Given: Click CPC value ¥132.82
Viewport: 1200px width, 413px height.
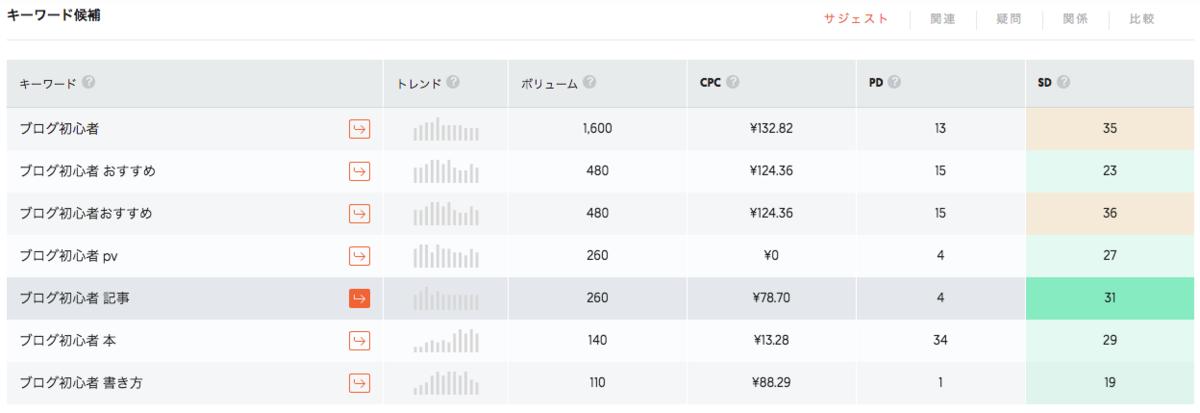Looking at the screenshot, I should [771, 129].
